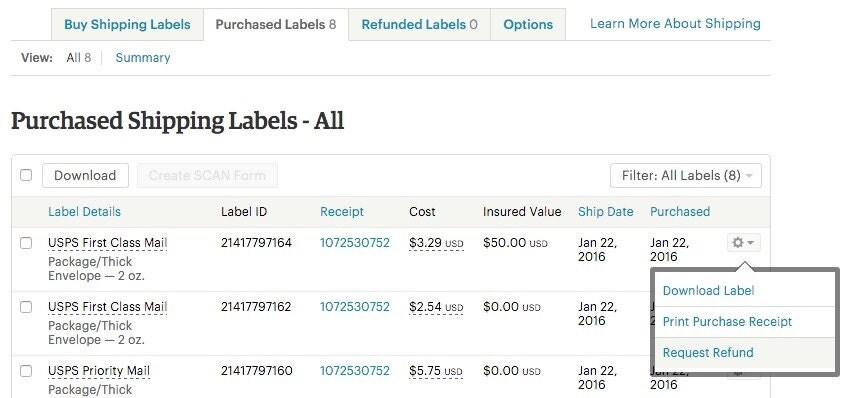
Task: Open the Purchased Labels tab
Action: (x=276, y=24)
